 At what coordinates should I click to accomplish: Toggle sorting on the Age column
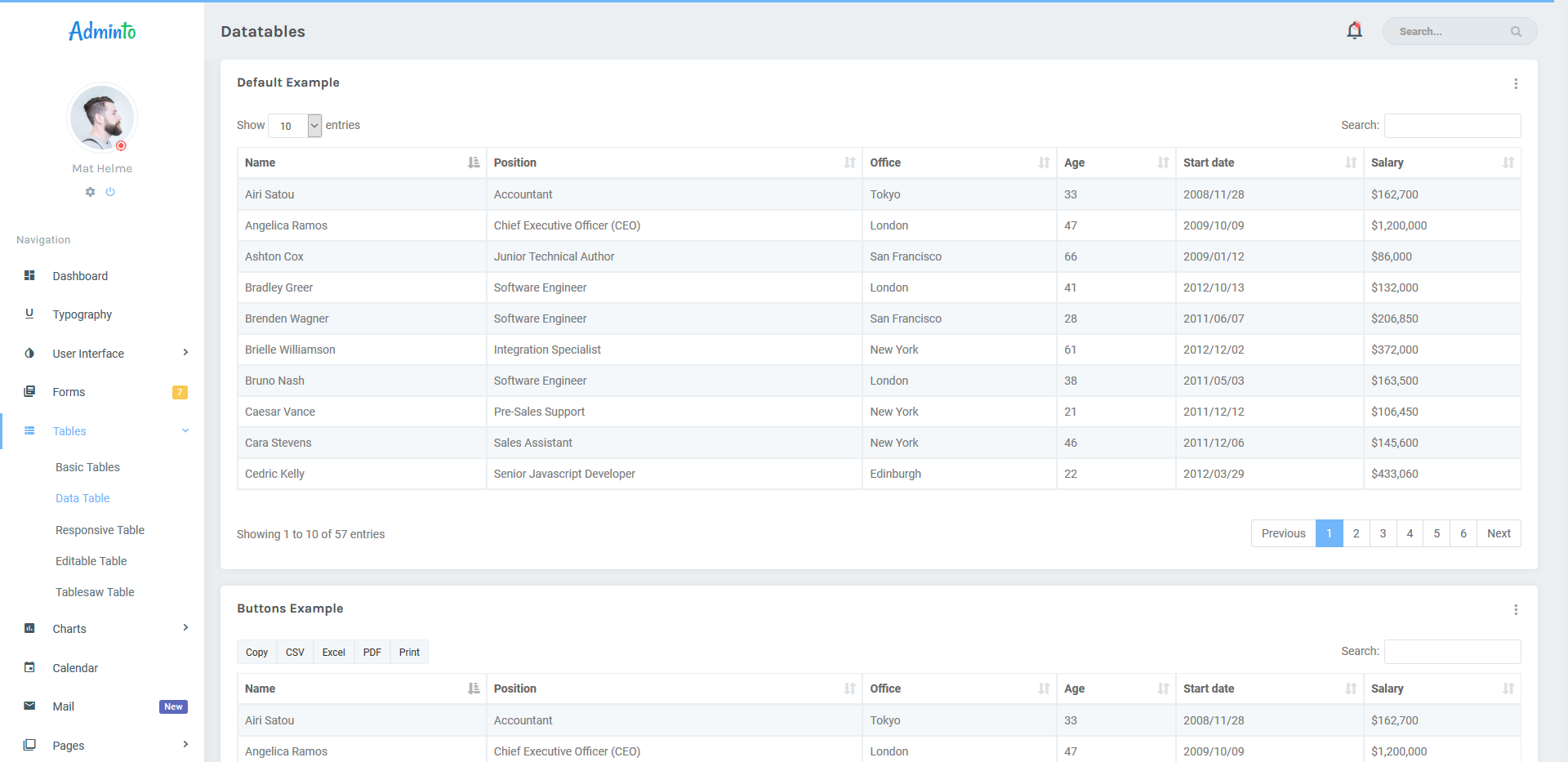click(x=1163, y=163)
